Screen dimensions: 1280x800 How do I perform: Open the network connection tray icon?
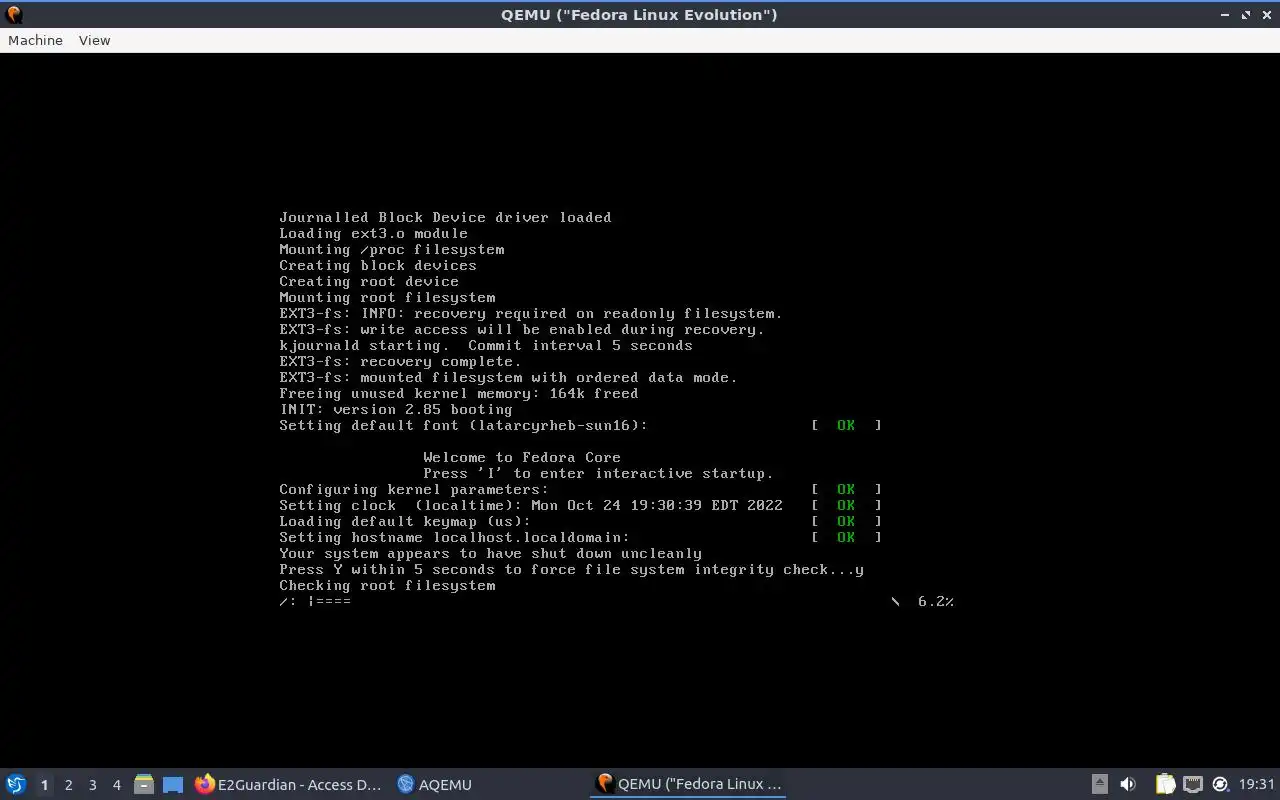tap(1193, 784)
